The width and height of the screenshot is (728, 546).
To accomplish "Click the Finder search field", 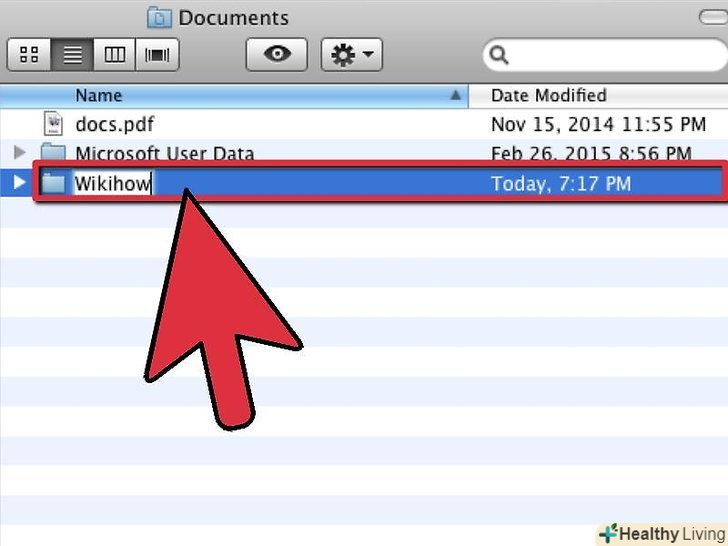I will [605, 55].
